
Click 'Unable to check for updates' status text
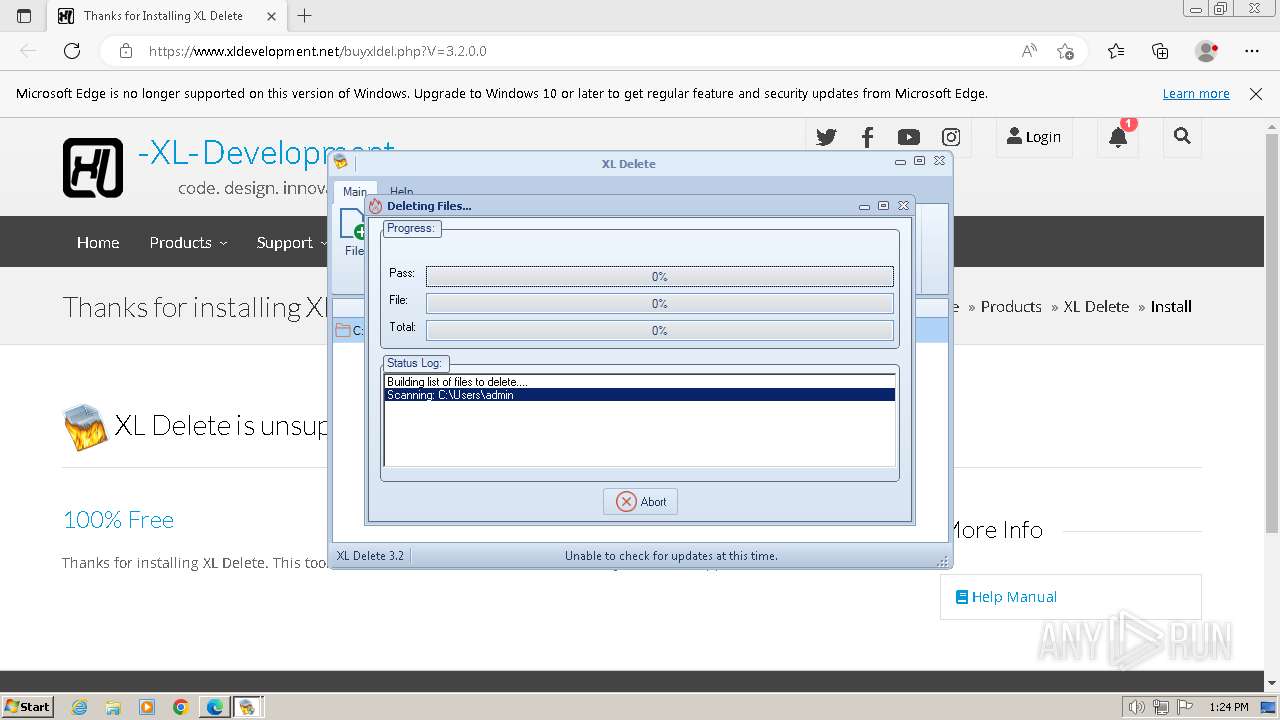tap(671, 556)
